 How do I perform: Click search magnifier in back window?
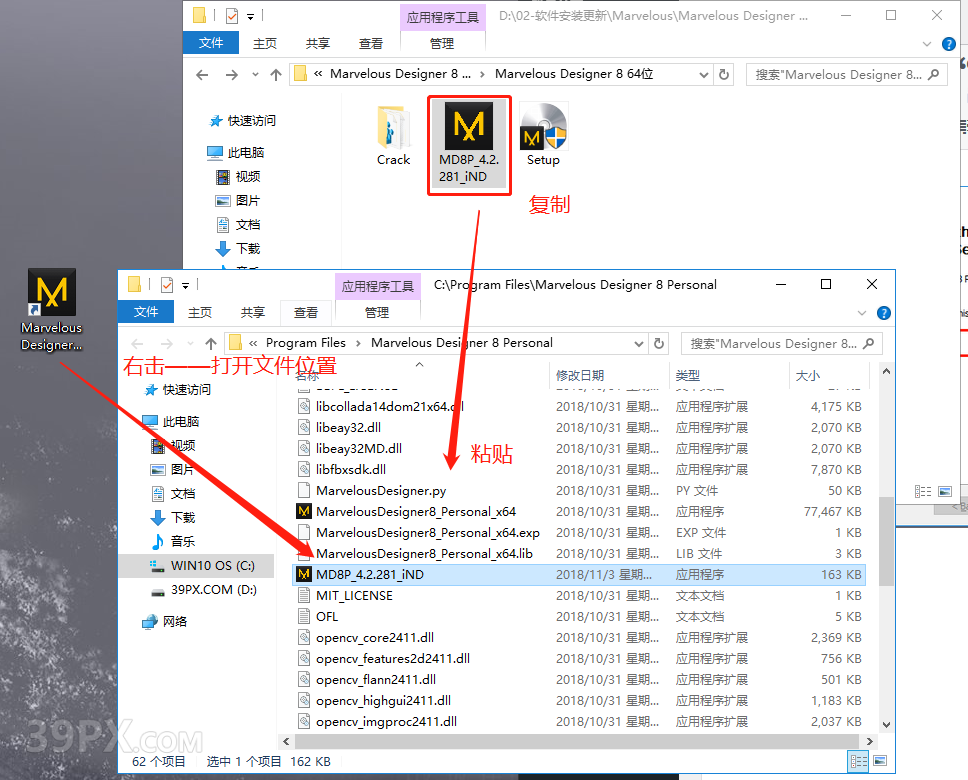click(933, 75)
